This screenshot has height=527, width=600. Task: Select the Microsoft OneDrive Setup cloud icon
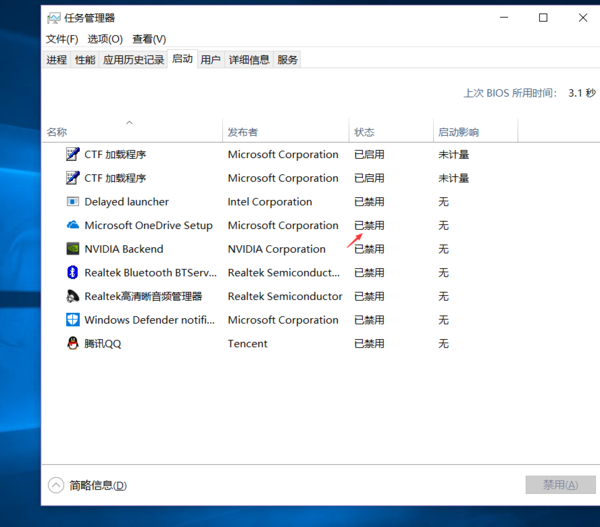point(72,225)
